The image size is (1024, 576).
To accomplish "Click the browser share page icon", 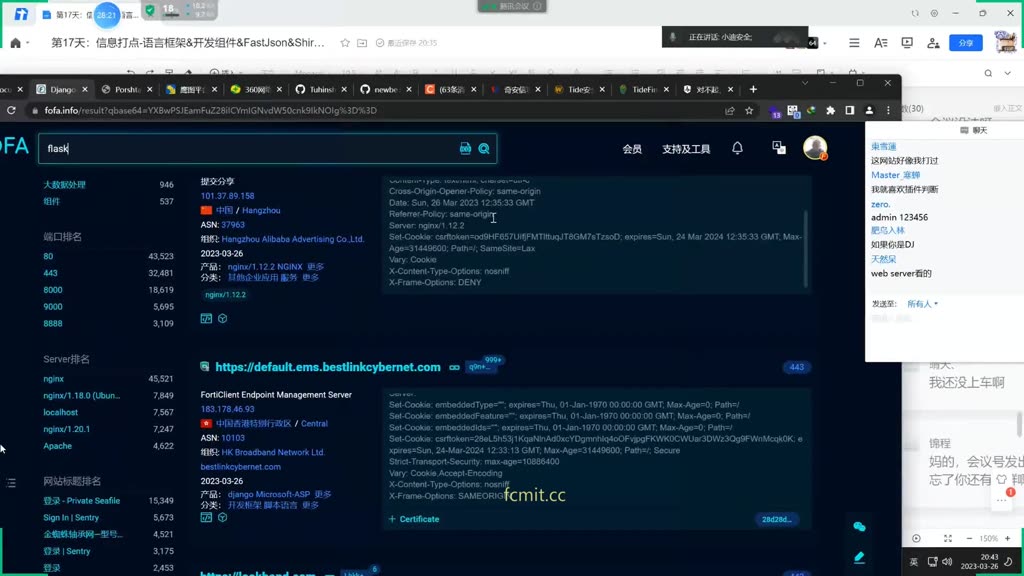I will tap(729, 111).
